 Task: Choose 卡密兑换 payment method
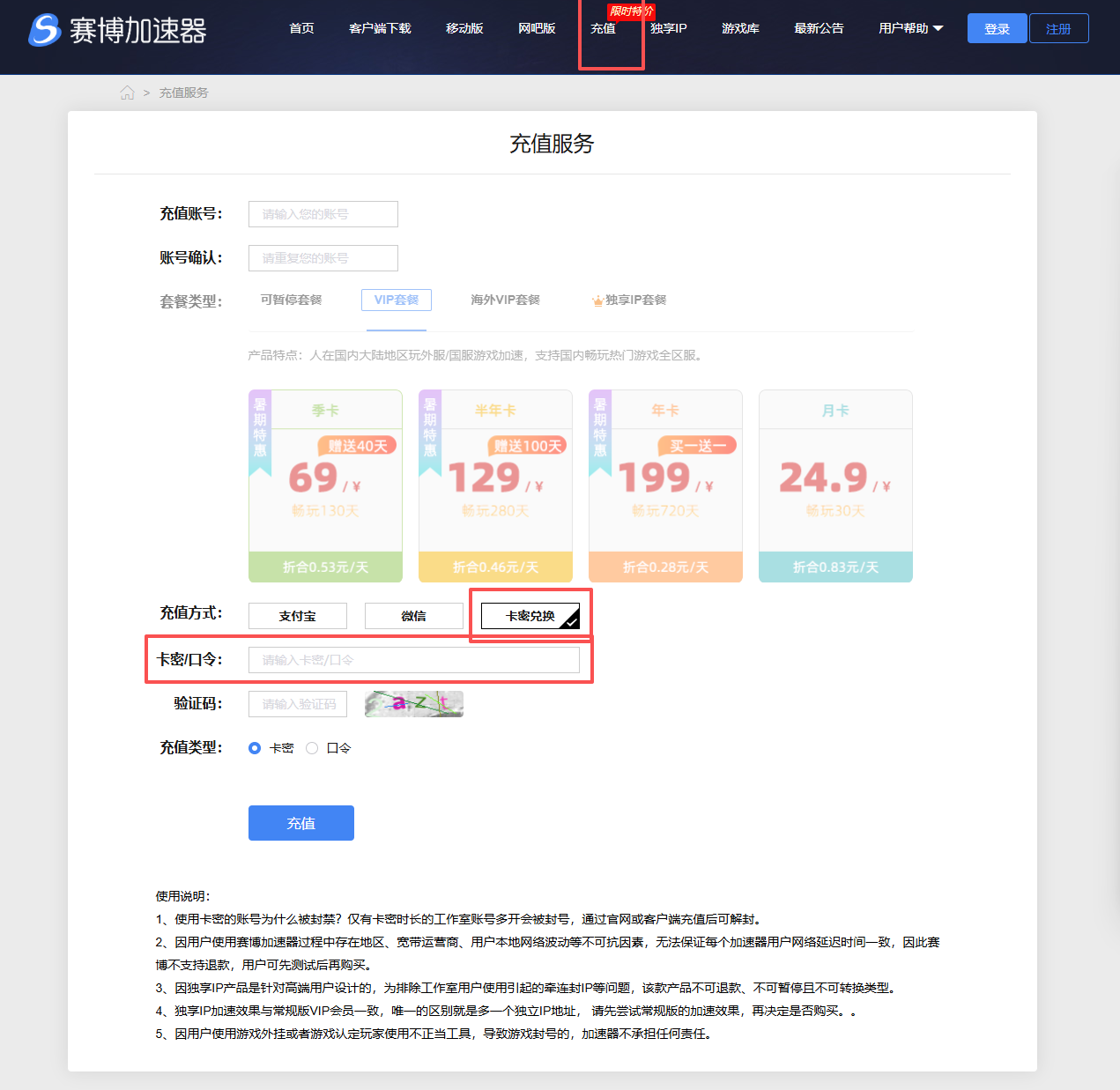coord(530,616)
